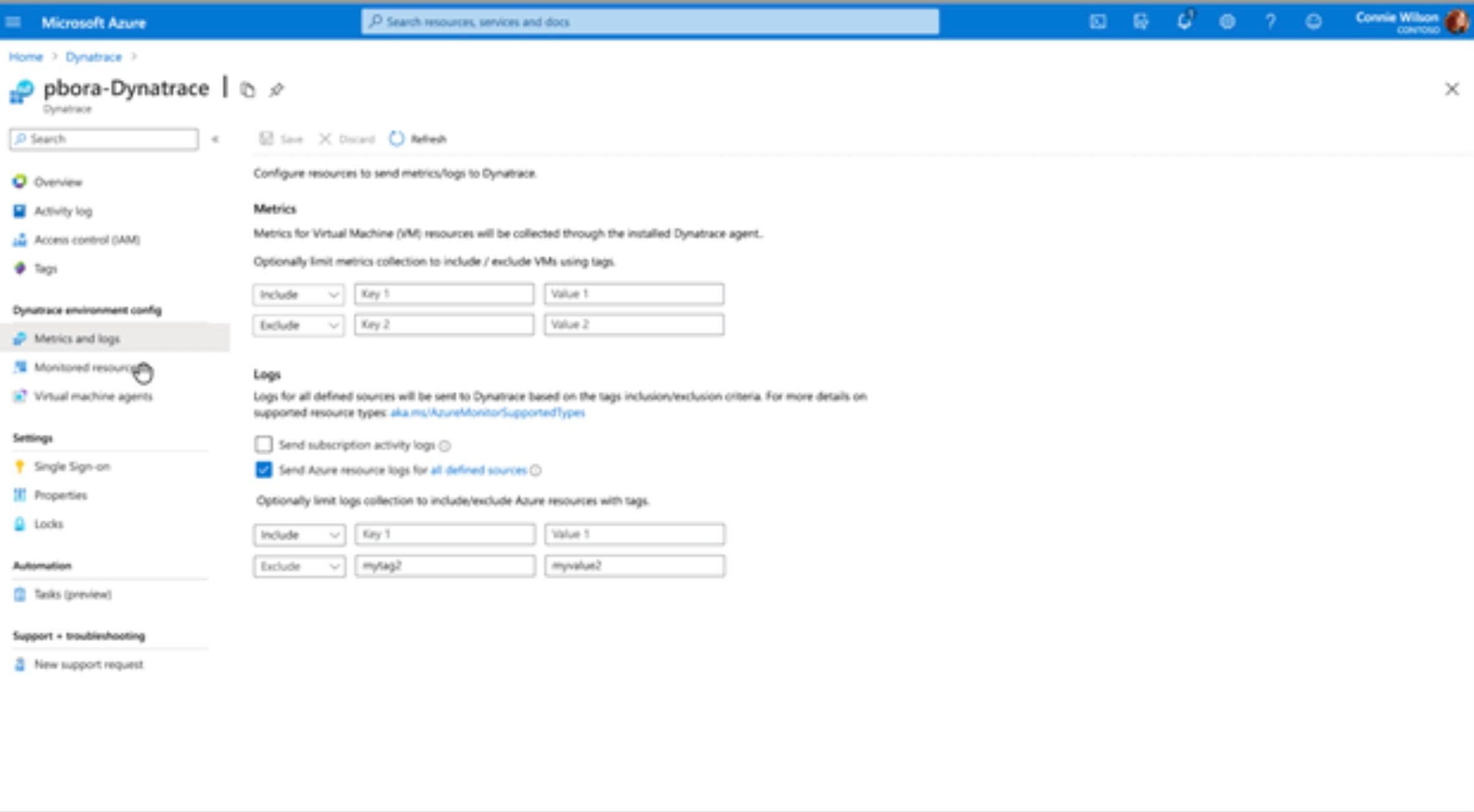The image size is (1474, 812).
Task: Open the feedback smiley icon
Action: tap(1313, 22)
